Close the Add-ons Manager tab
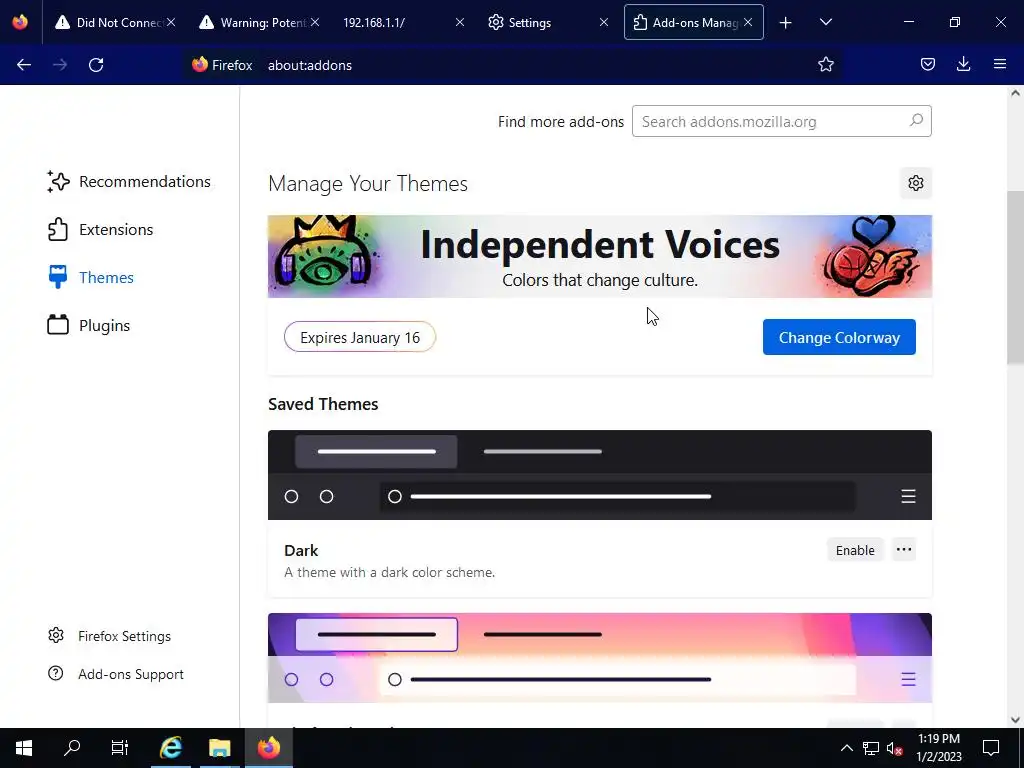Image resolution: width=1024 pixels, height=768 pixels. tap(748, 22)
